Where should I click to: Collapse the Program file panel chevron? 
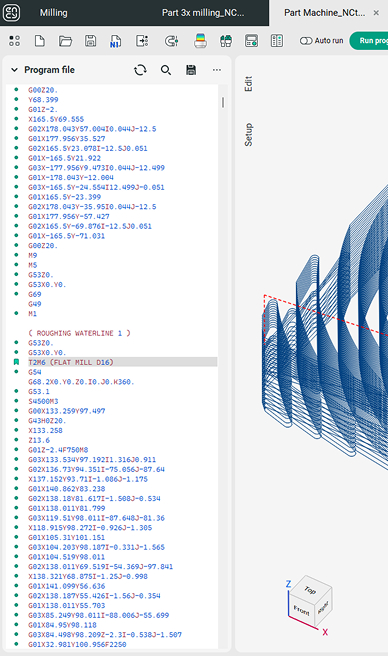(x=14, y=70)
